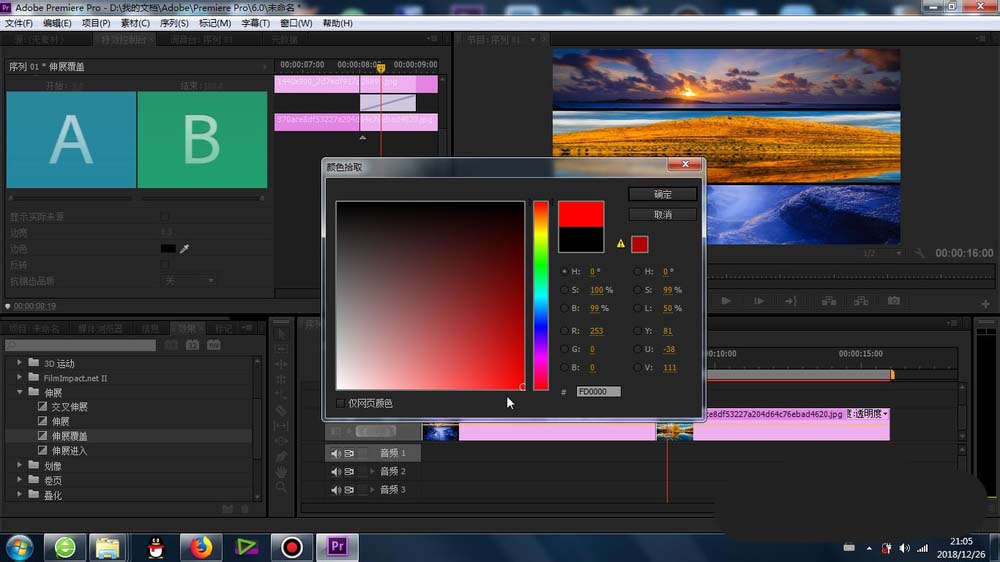Select the Selection arrow tool
The image size is (1000, 562).
click(281, 334)
